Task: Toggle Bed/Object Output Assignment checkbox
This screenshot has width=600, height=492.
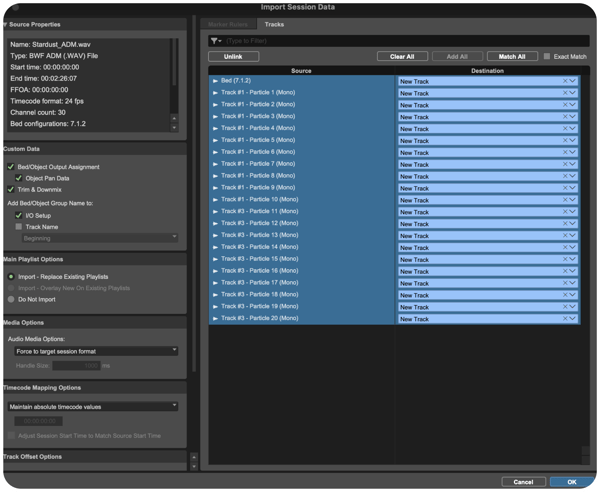Action: coord(11,167)
